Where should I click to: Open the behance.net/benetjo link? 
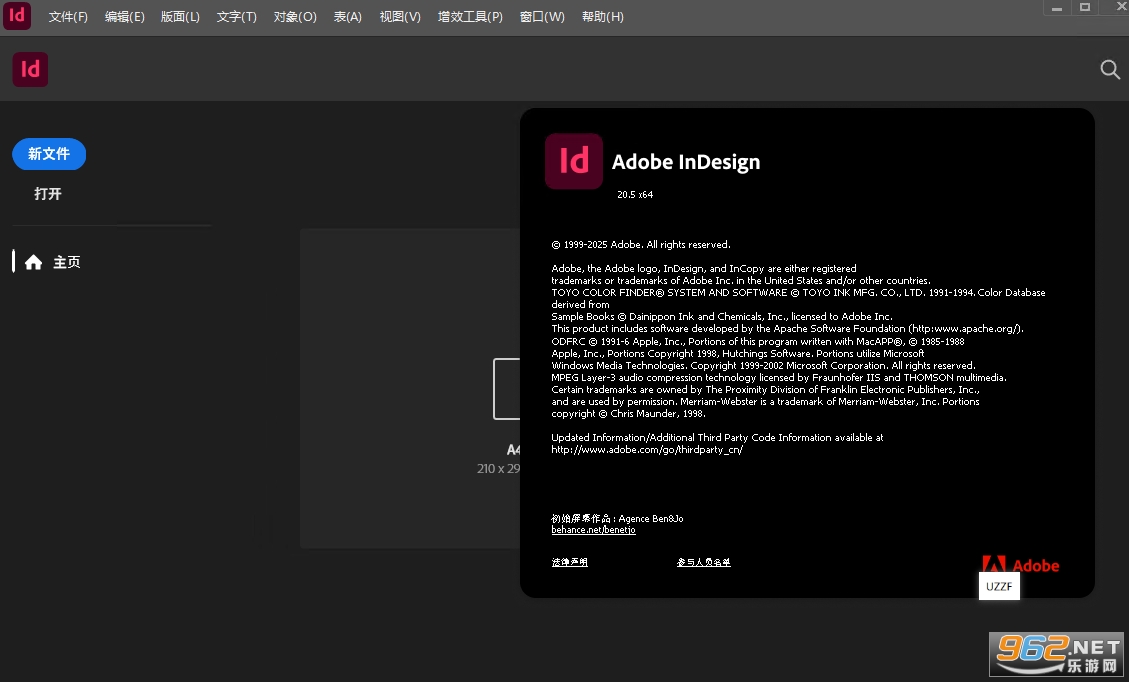coord(593,530)
